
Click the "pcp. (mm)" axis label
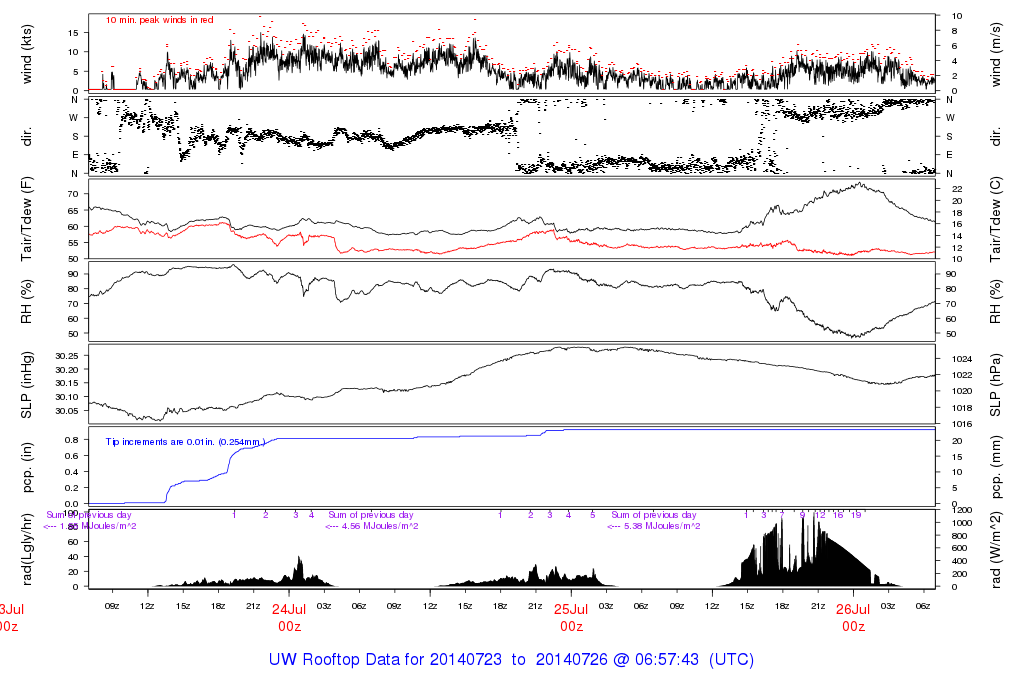pyautogui.click(x=996, y=468)
